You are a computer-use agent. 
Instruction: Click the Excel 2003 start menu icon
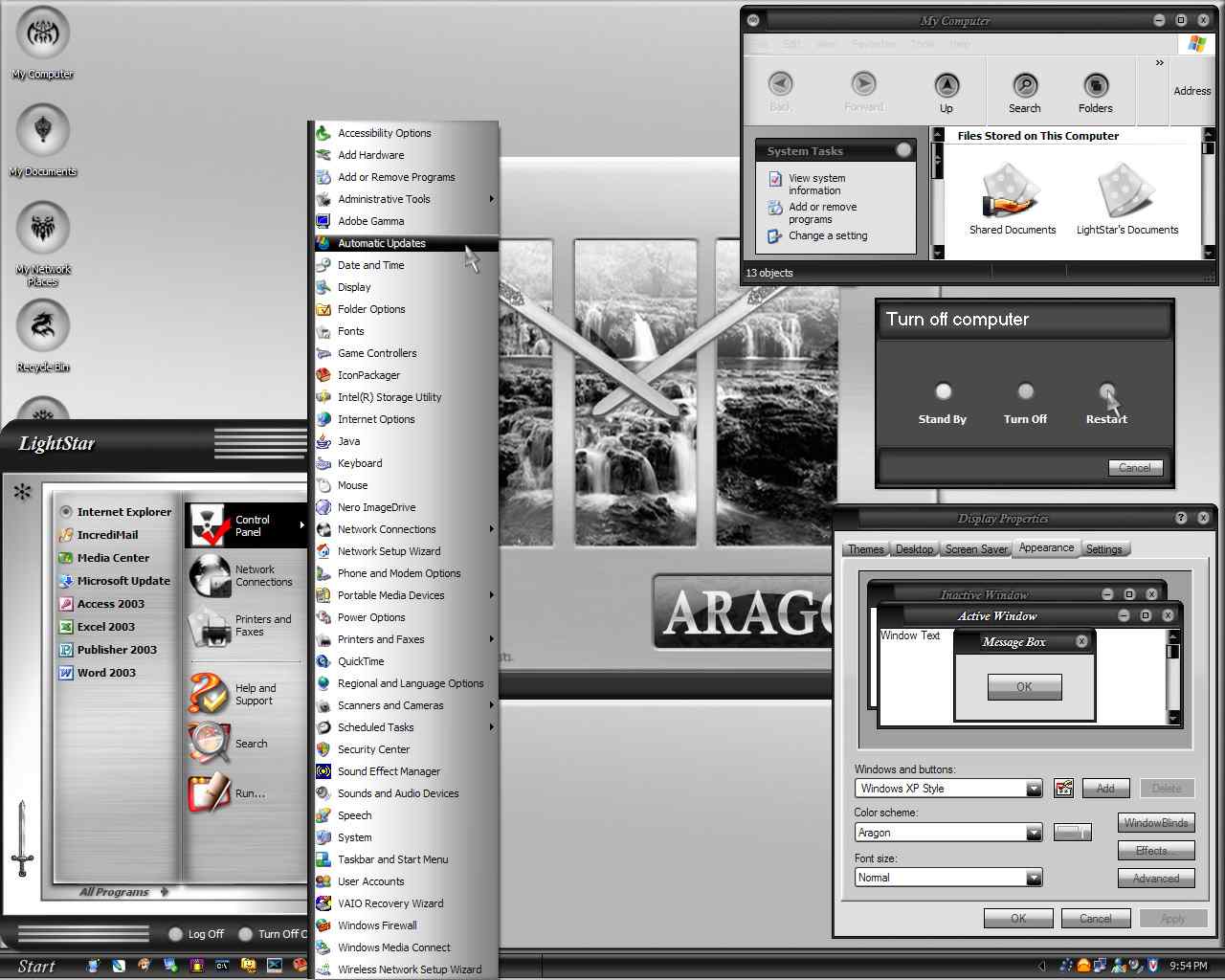[66, 627]
